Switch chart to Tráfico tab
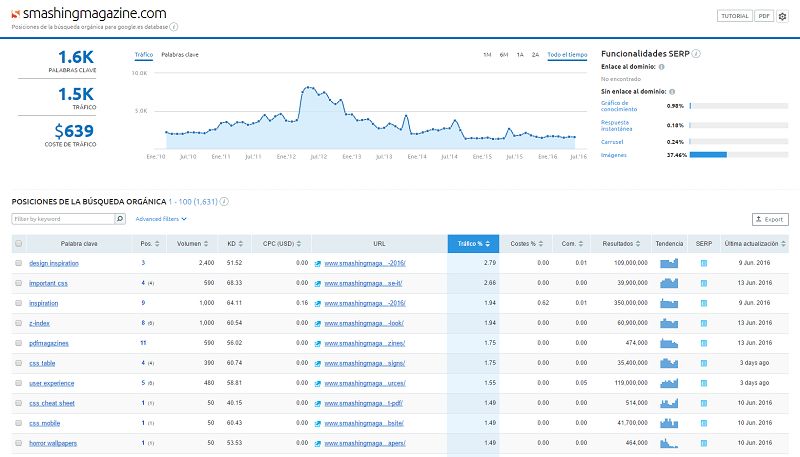 coord(144,55)
